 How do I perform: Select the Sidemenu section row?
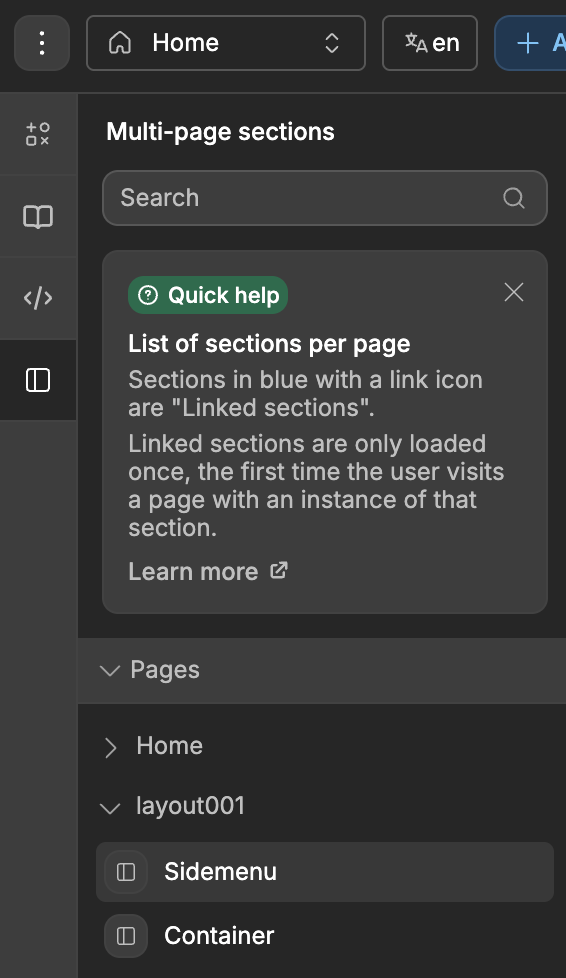click(x=324, y=872)
